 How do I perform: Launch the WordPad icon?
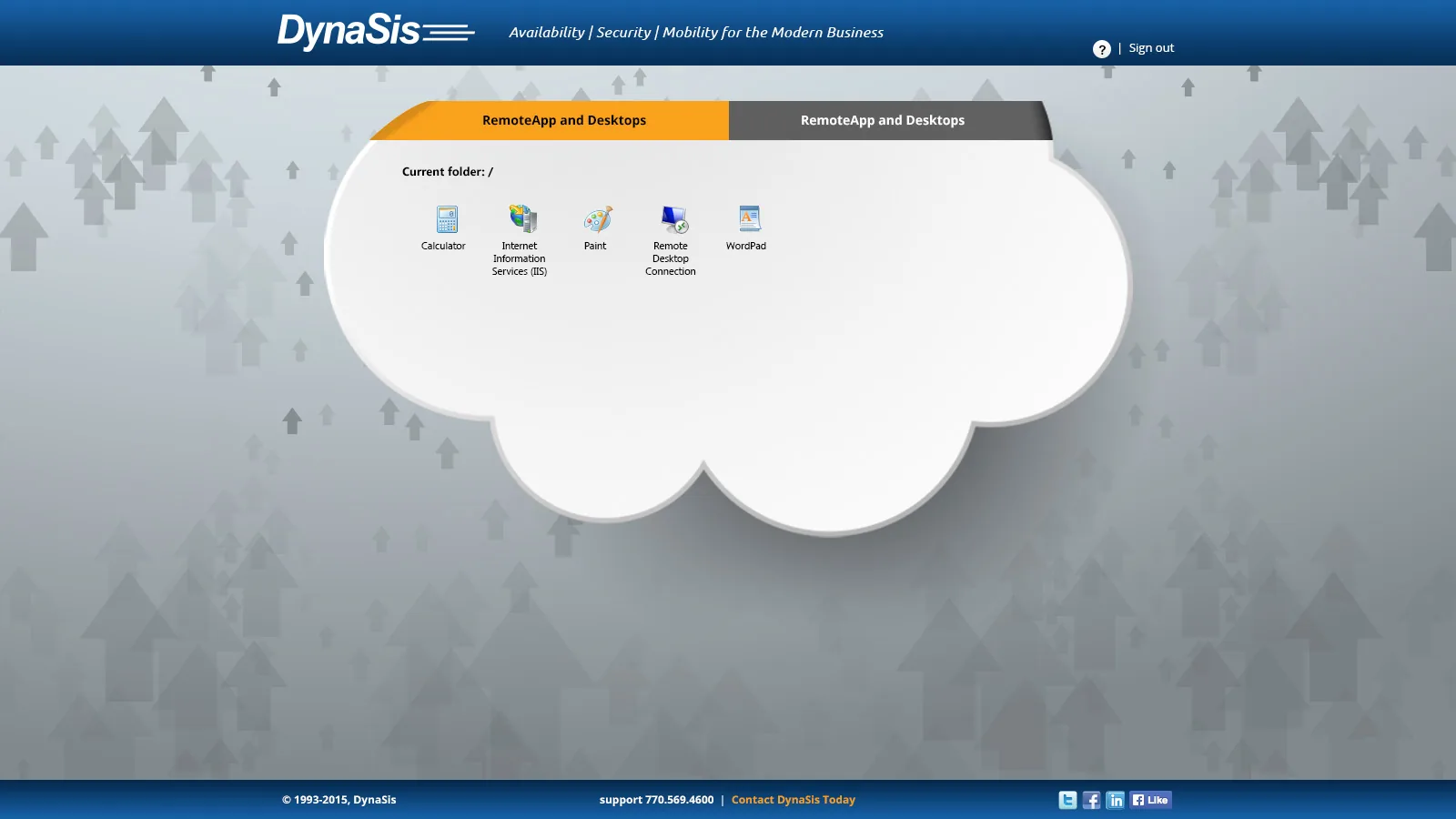(x=749, y=219)
